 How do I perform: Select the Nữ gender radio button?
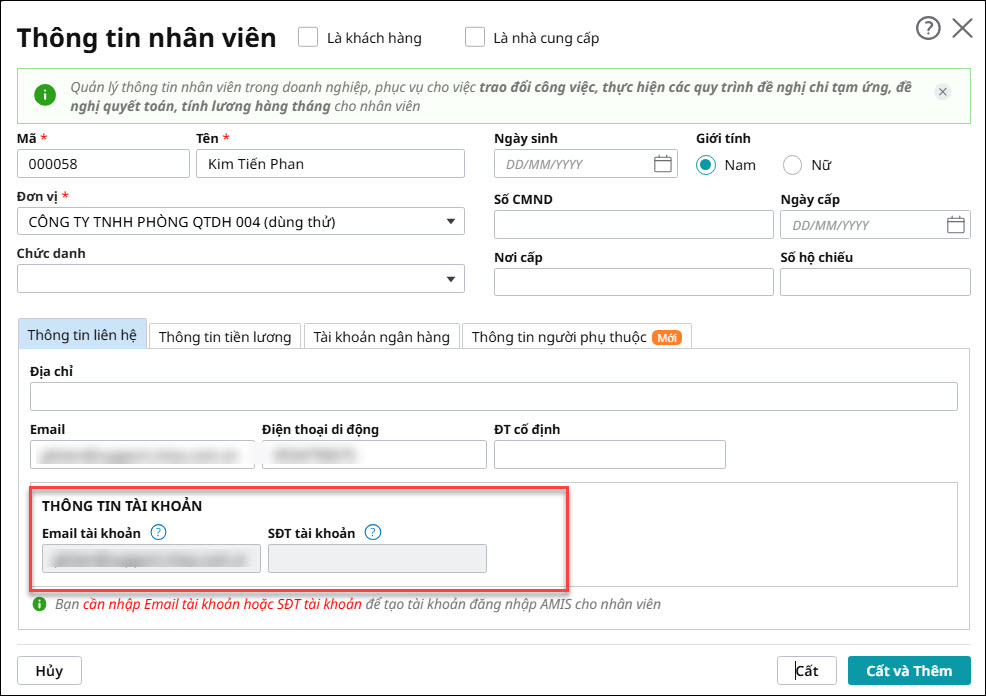coord(792,165)
